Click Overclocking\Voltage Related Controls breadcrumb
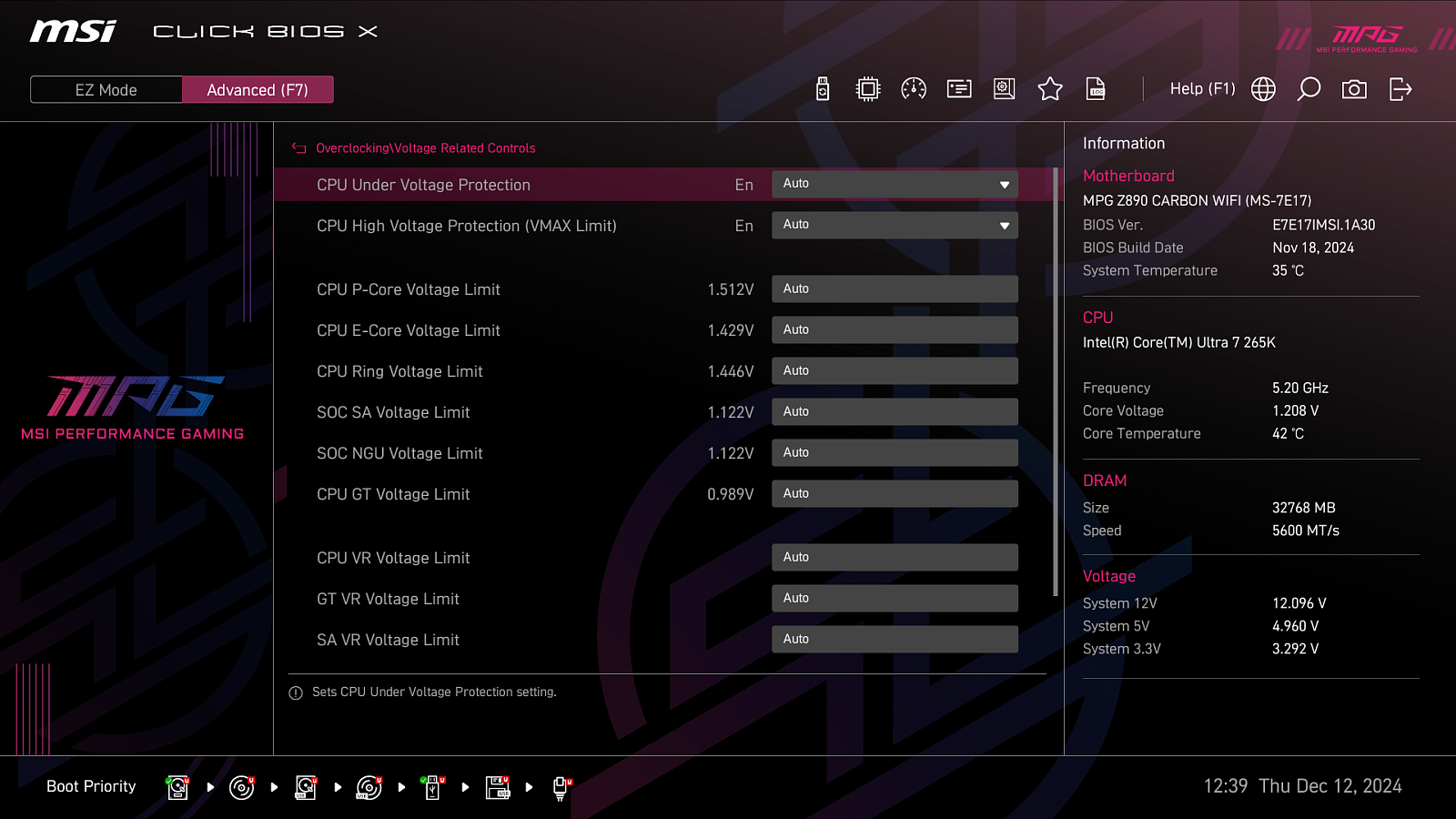The width and height of the screenshot is (1456, 819). 425,148
